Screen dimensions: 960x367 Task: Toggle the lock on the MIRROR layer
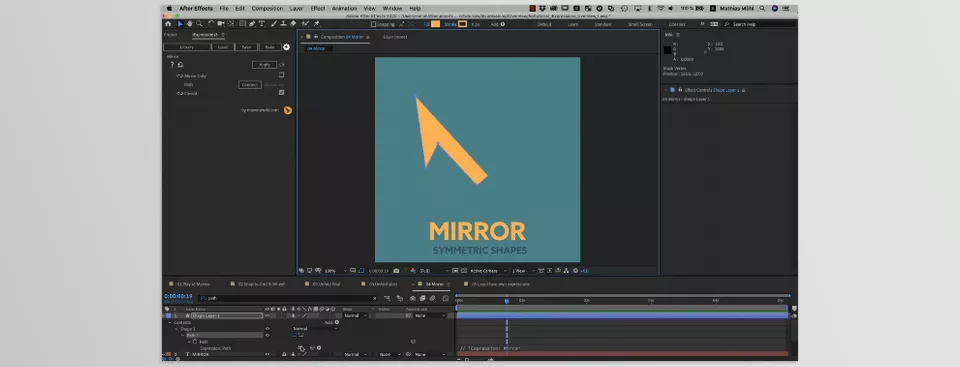coord(284,354)
